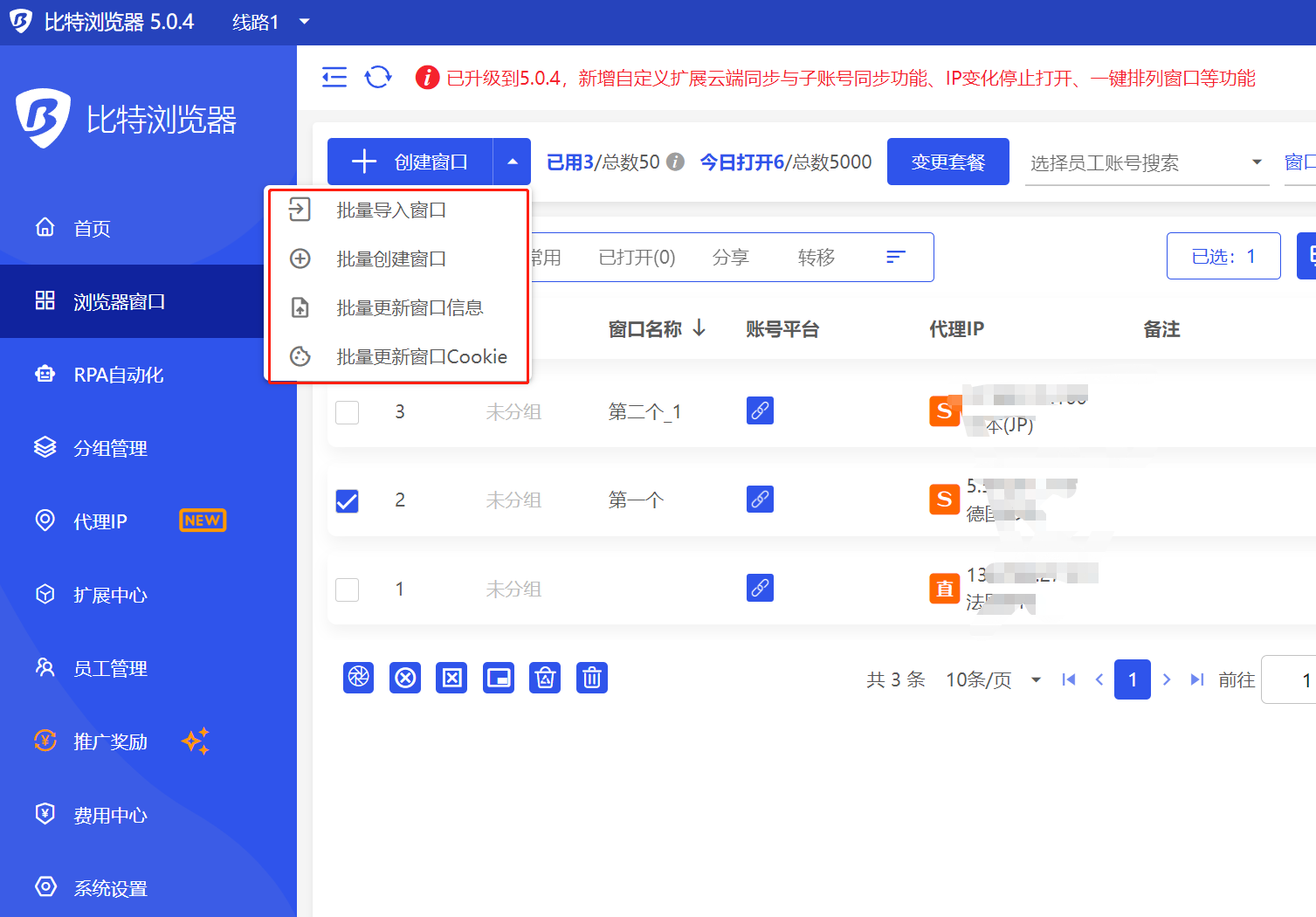Click the 前往 page number input

(1289, 679)
